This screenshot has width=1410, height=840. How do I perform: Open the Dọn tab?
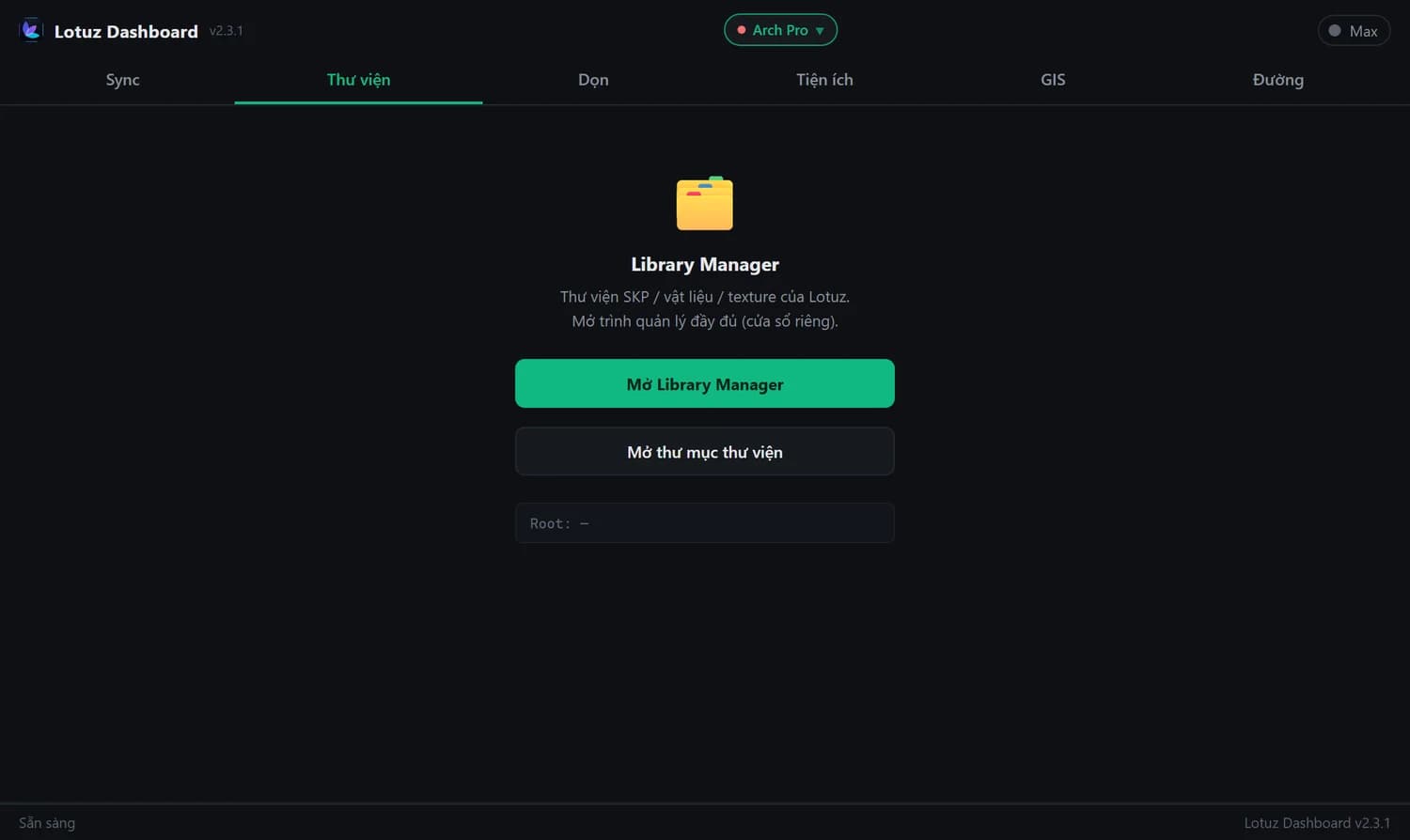coord(593,80)
